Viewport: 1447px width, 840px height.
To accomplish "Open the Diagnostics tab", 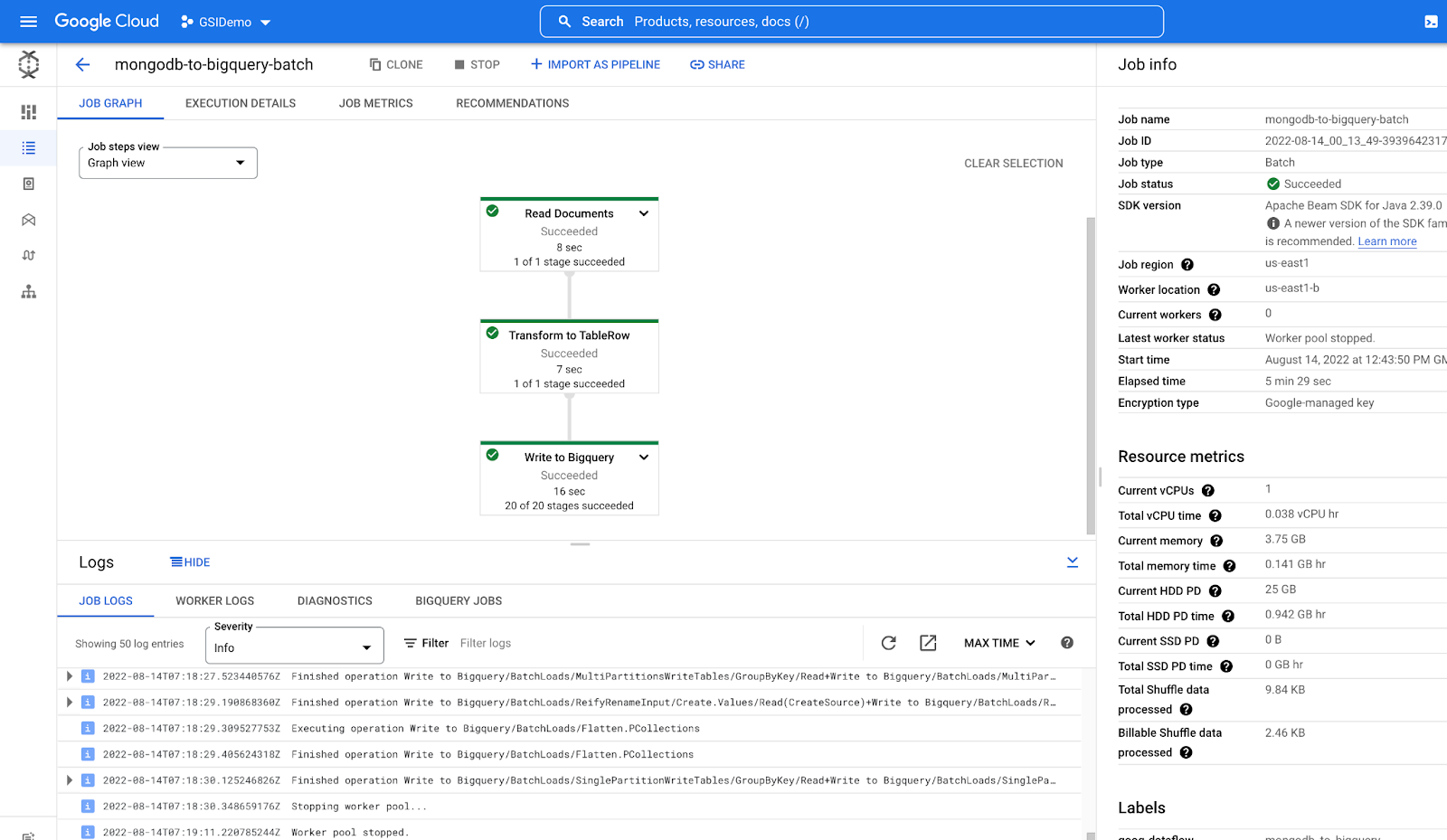I will pyautogui.click(x=335, y=600).
